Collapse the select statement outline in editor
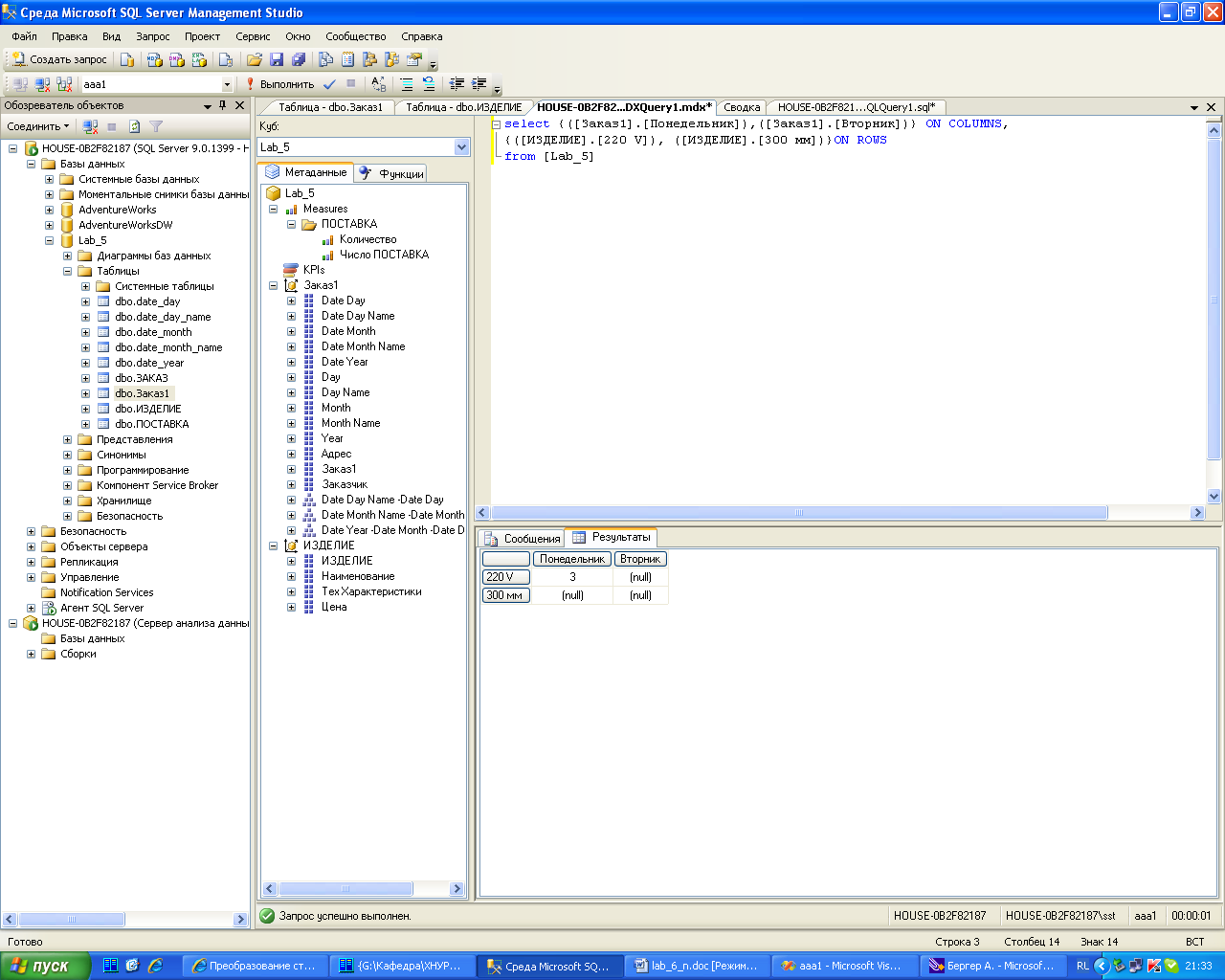The width and height of the screenshot is (1225, 980). pos(496,124)
